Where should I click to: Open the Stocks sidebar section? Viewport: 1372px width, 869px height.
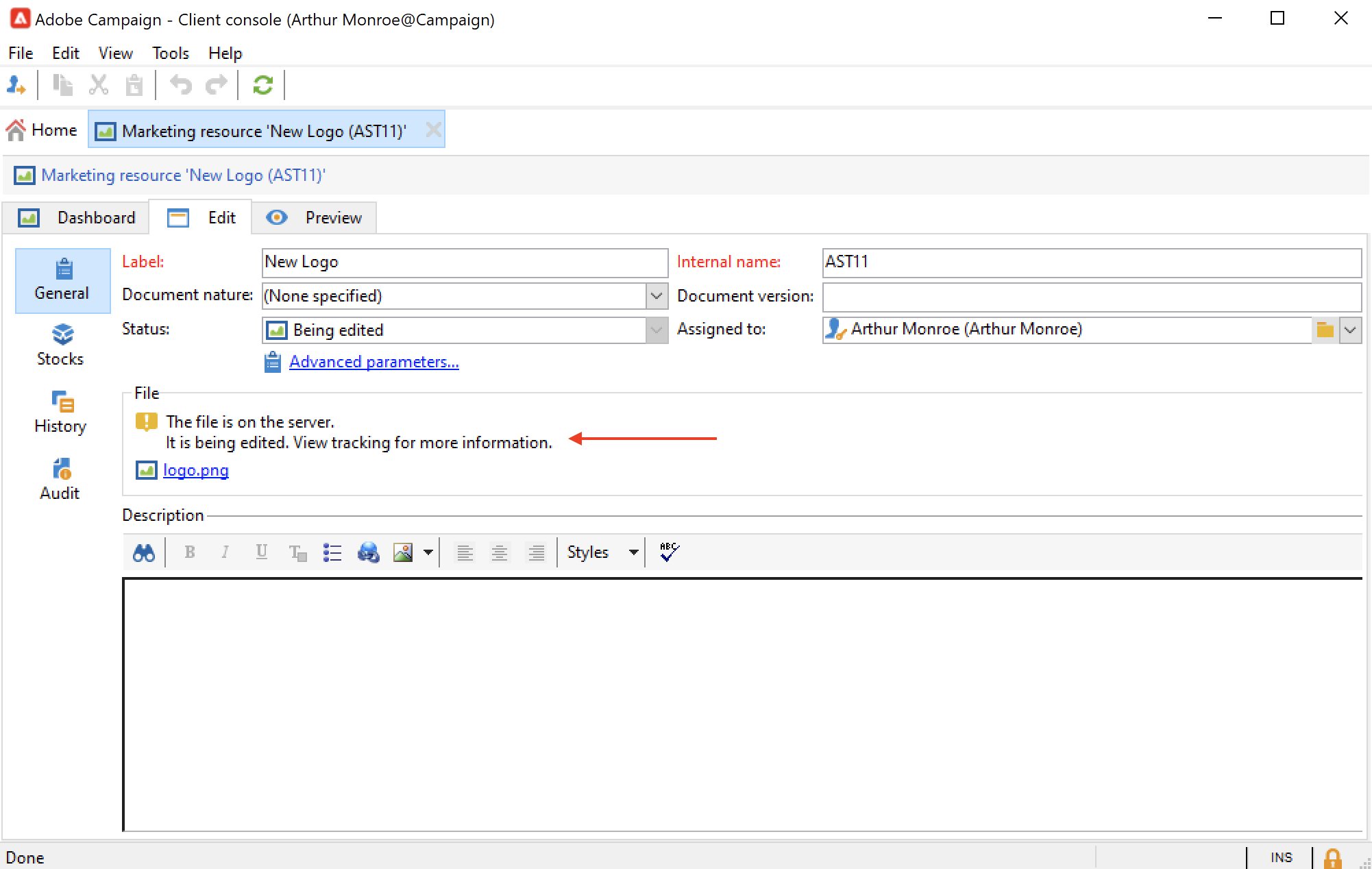(61, 345)
